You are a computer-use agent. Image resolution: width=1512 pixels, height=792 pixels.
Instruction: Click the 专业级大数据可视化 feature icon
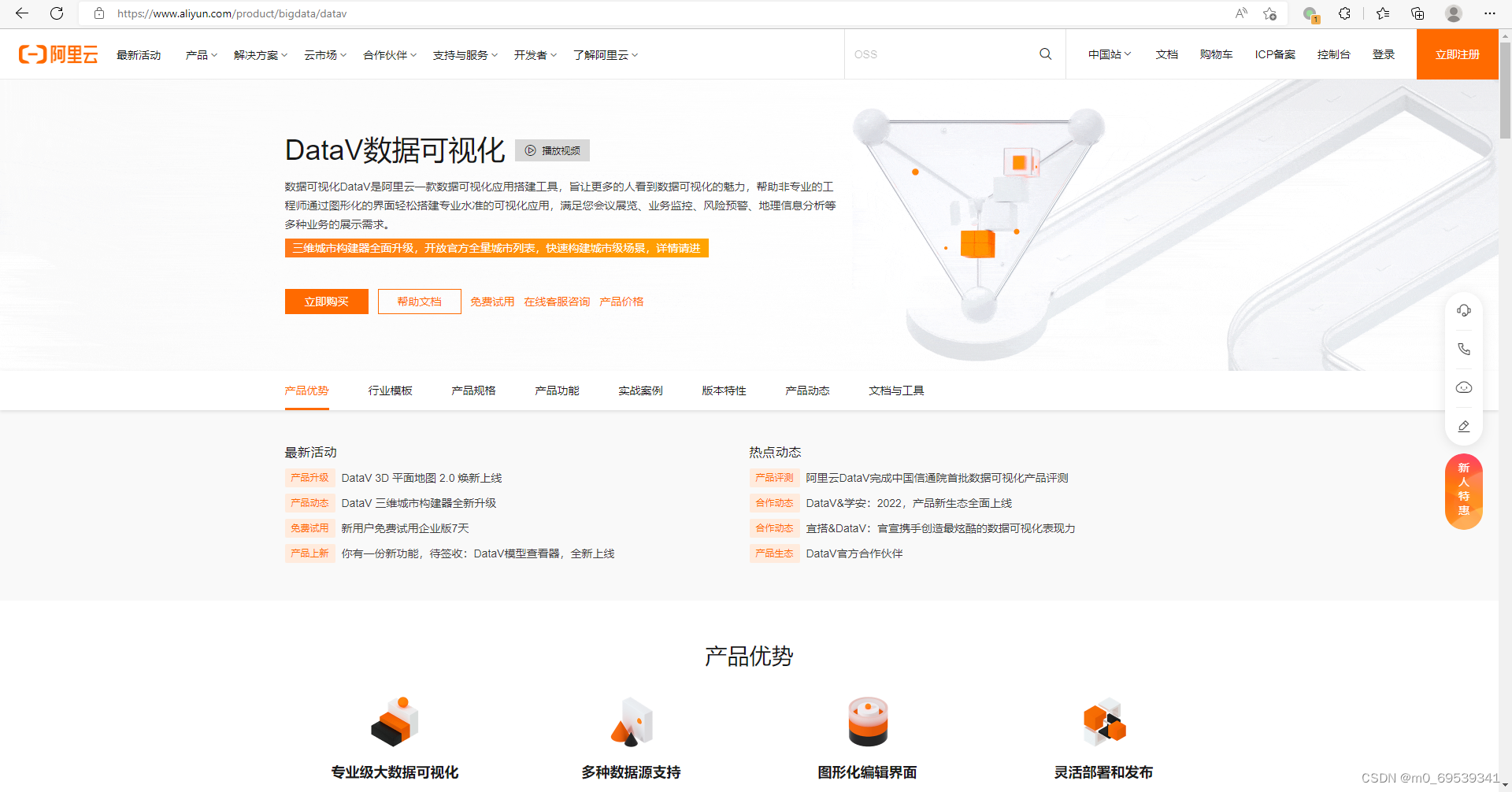(x=395, y=721)
